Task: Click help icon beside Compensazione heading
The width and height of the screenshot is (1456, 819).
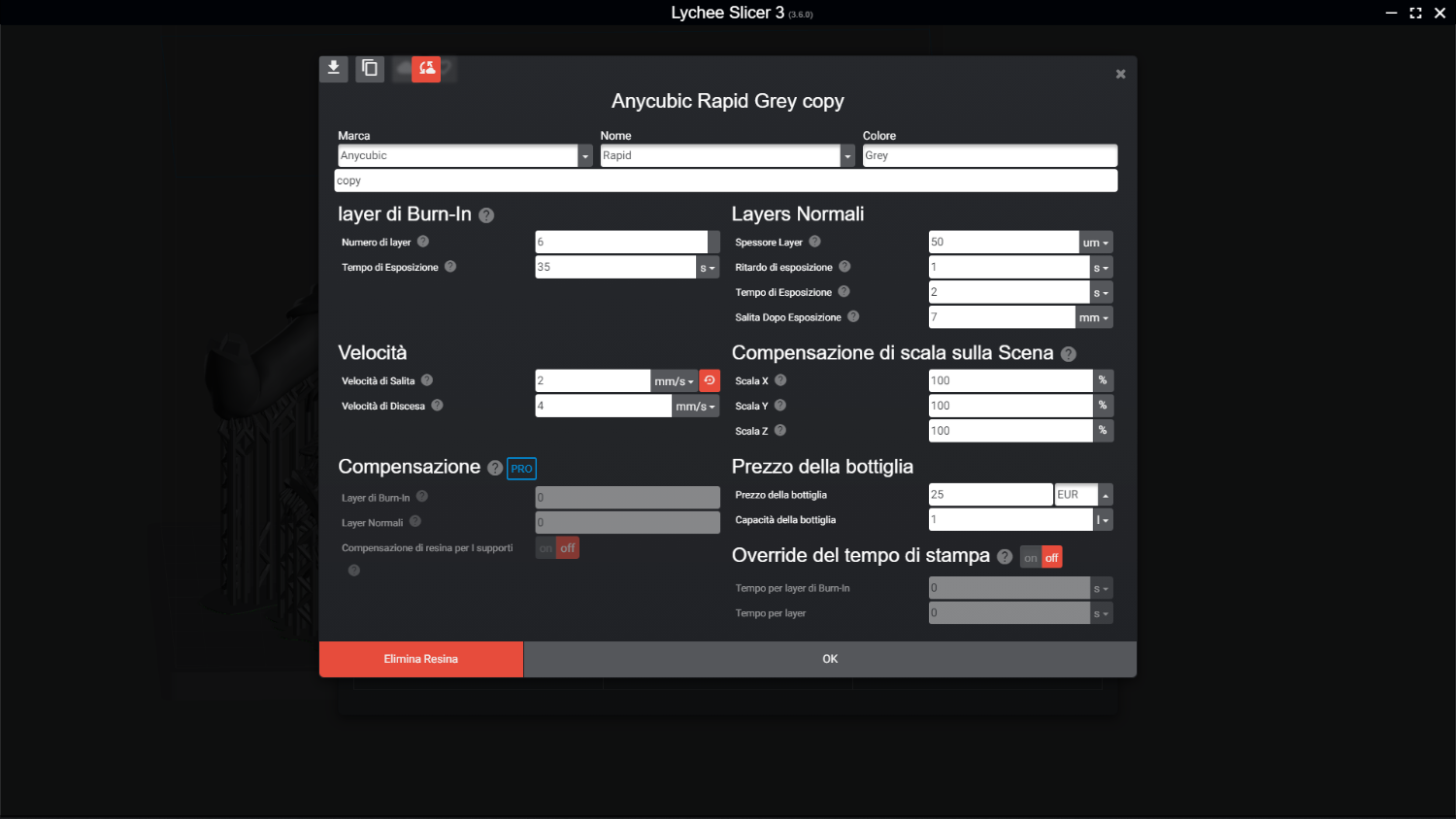Action: (495, 469)
